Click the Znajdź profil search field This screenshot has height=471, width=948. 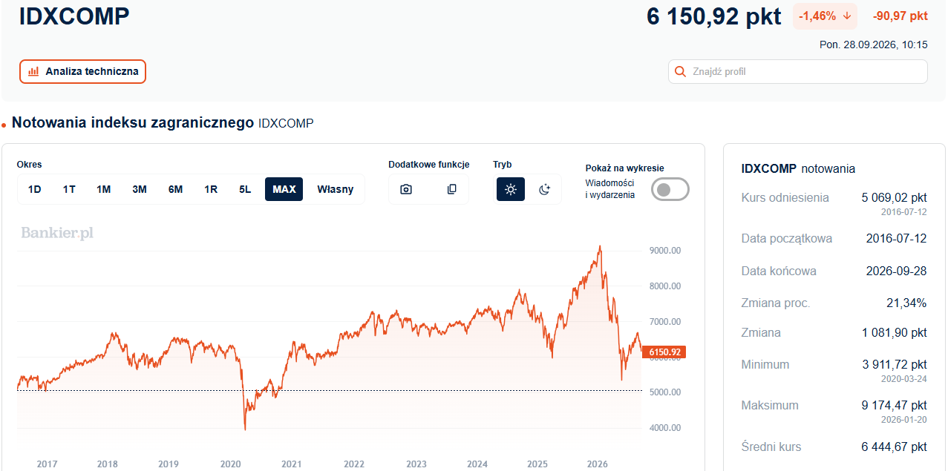(797, 72)
